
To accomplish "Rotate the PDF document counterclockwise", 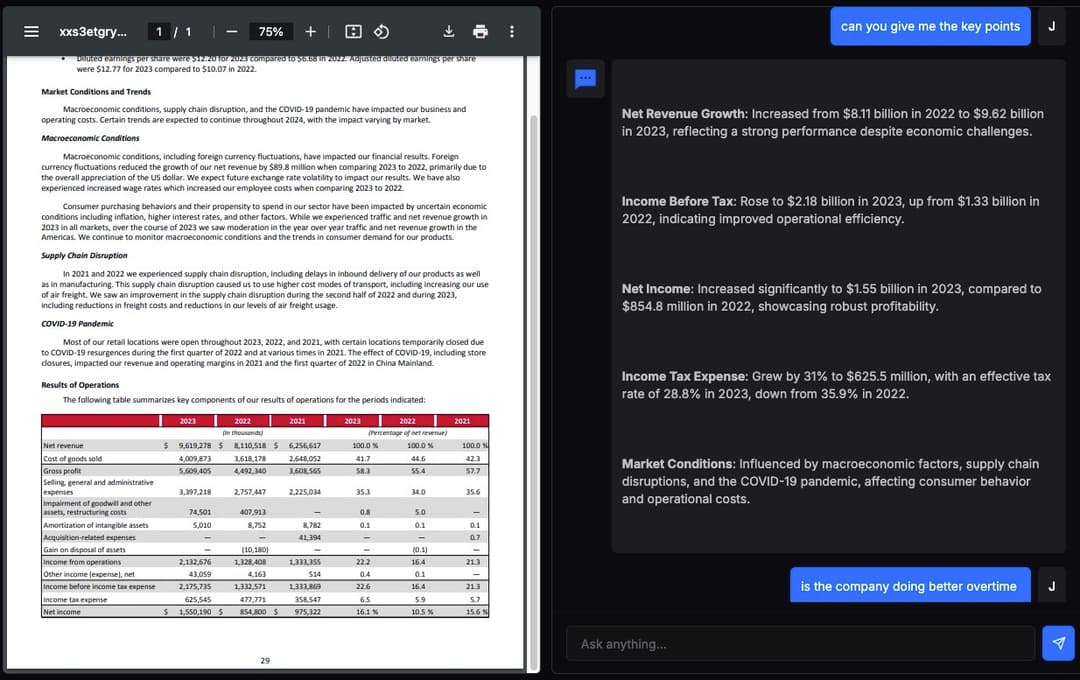I will tap(381, 31).
